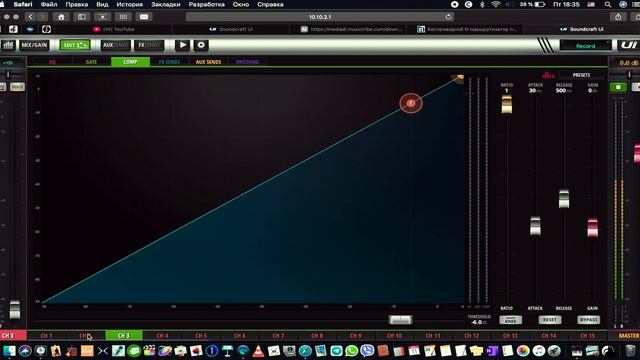Click the threshold slider handle below graph
Viewport: 640px width, 360px height.
(x=400, y=320)
